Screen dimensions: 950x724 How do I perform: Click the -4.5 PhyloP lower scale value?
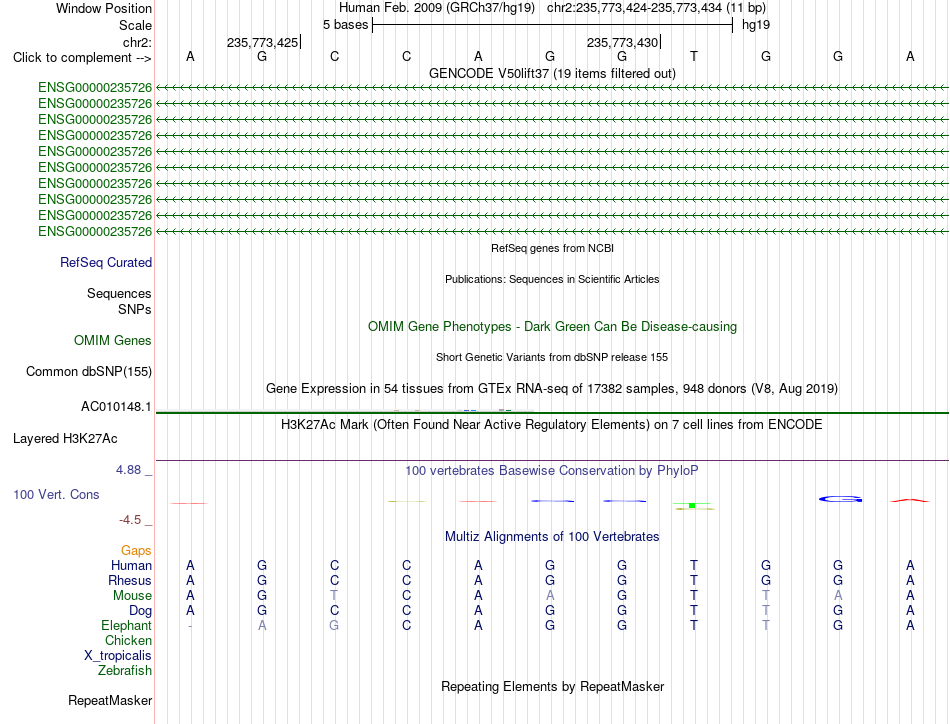[130, 520]
